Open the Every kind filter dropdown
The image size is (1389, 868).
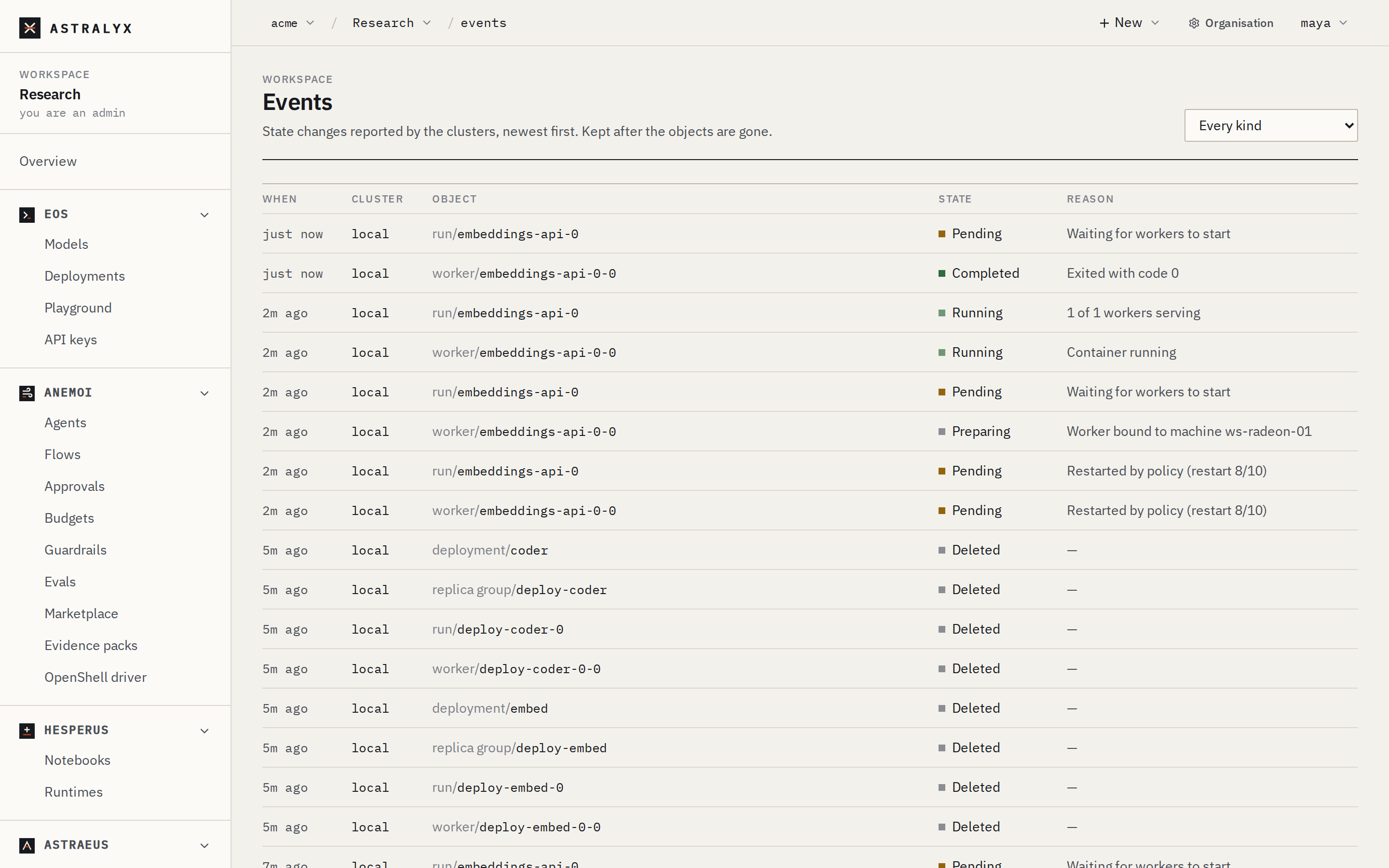tap(1271, 125)
